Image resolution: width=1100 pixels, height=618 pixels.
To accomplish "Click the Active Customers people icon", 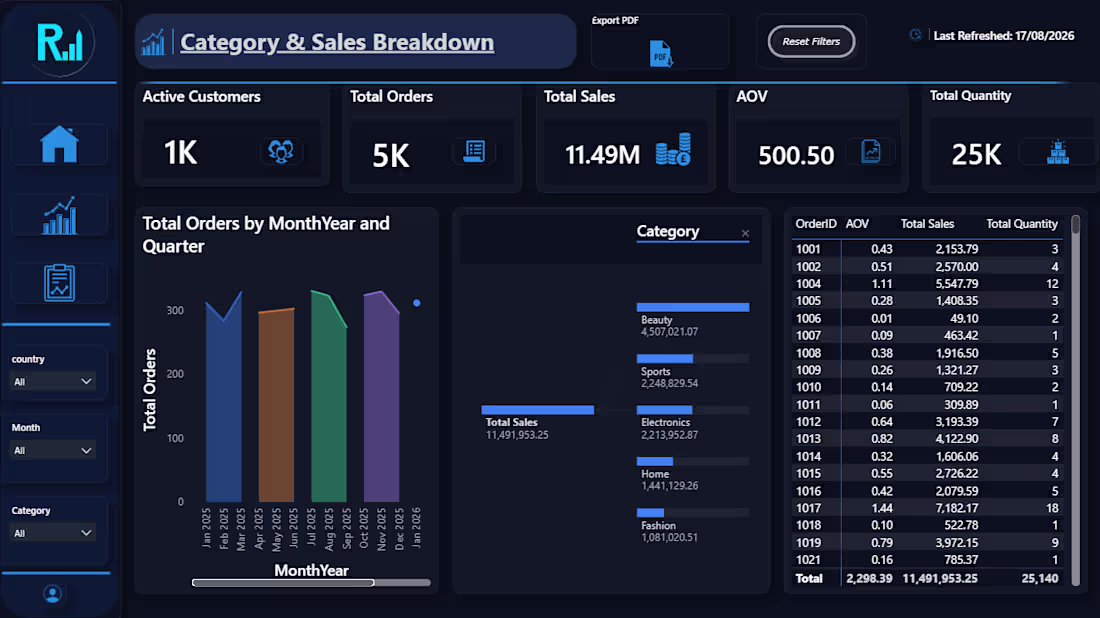I will [281, 151].
